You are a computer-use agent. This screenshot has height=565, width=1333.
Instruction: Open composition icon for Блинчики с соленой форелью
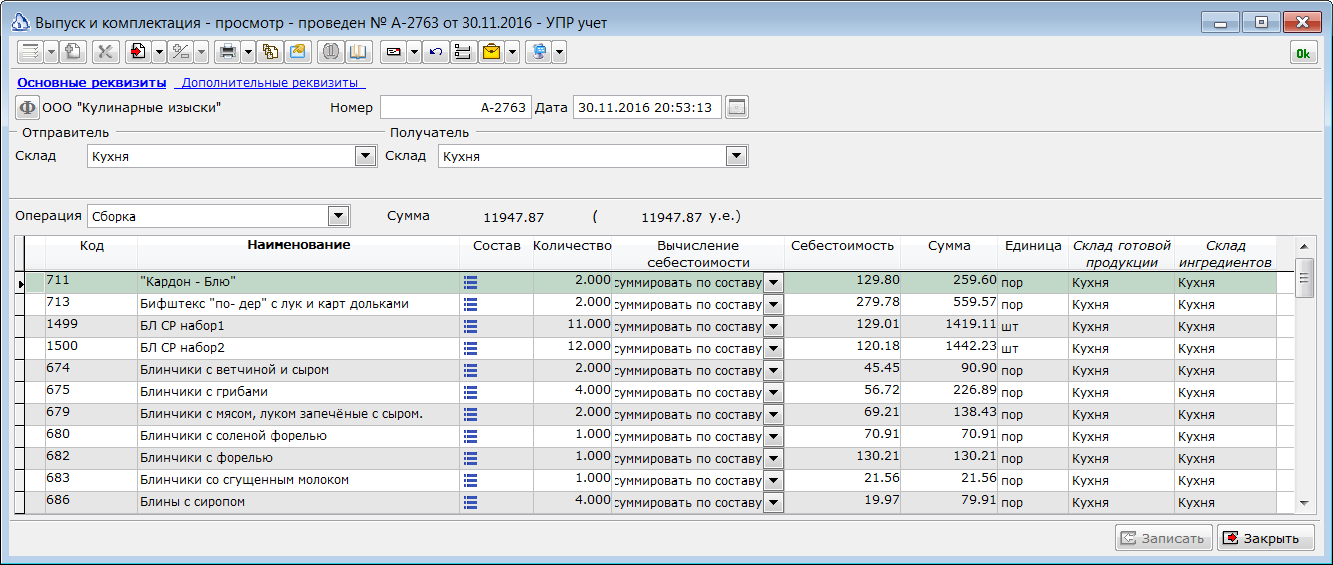(x=471, y=437)
